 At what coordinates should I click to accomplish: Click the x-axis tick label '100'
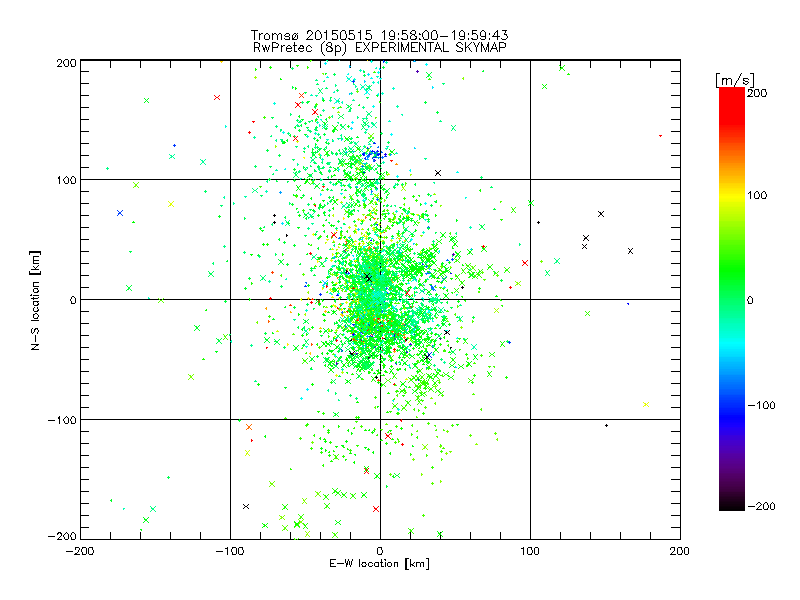click(x=530, y=551)
